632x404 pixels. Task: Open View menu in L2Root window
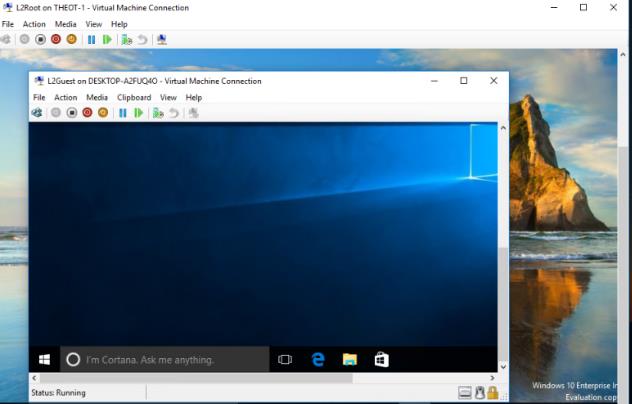[94, 24]
